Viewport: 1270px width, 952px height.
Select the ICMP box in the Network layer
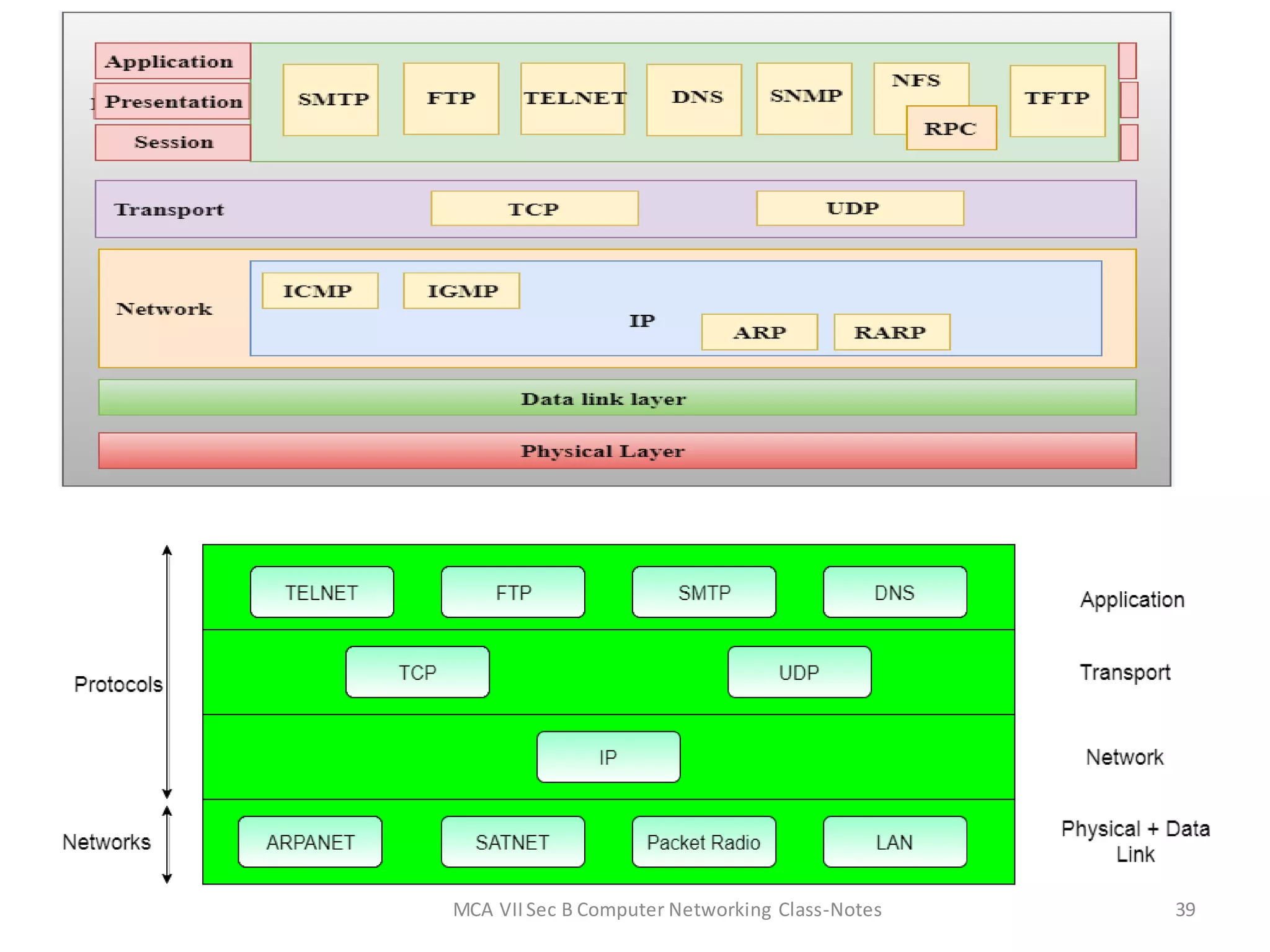pyautogui.click(x=320, y=291)
